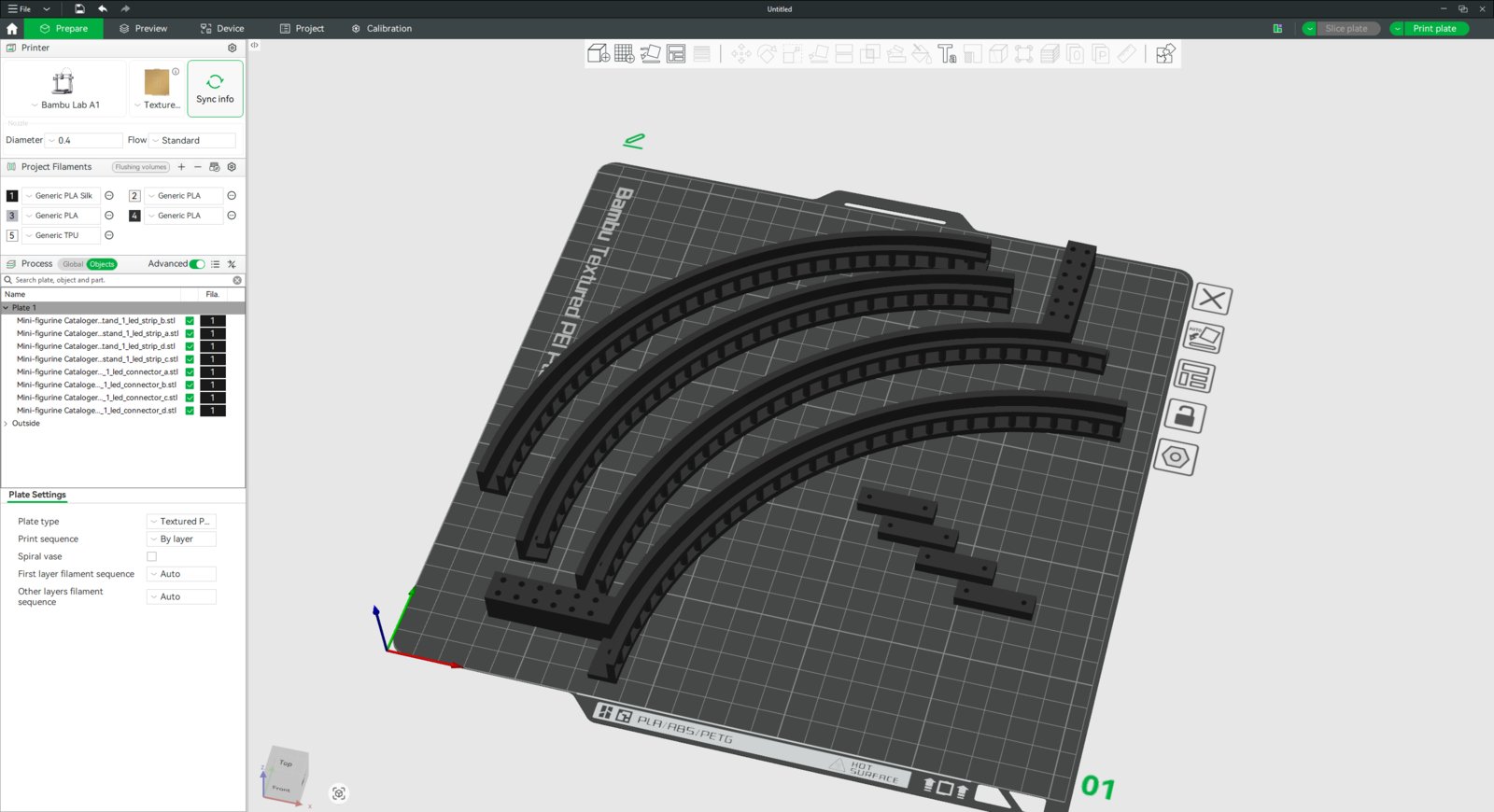
Task: Click the Arrange all objects toolbar icon
Action: [676, 54]
